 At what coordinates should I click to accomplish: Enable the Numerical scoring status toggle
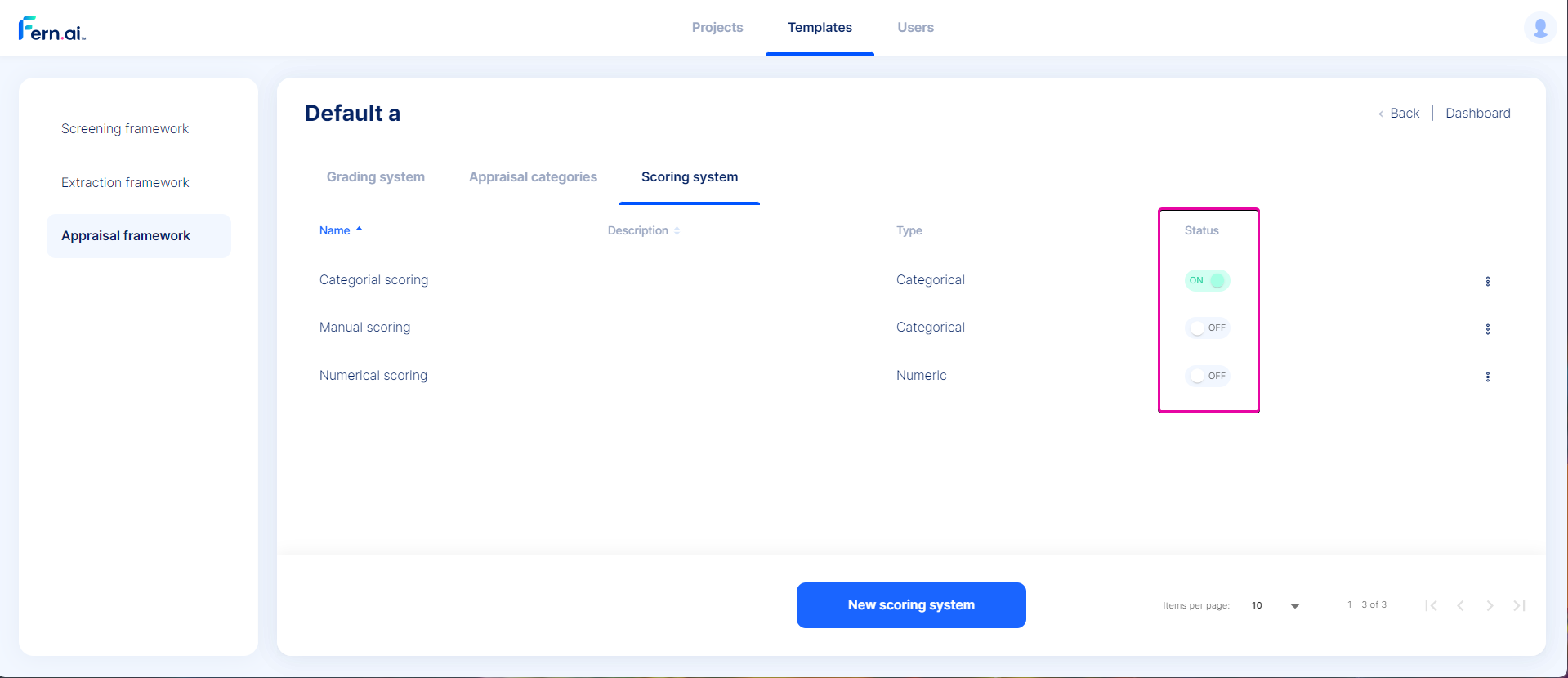(1207, 376)
